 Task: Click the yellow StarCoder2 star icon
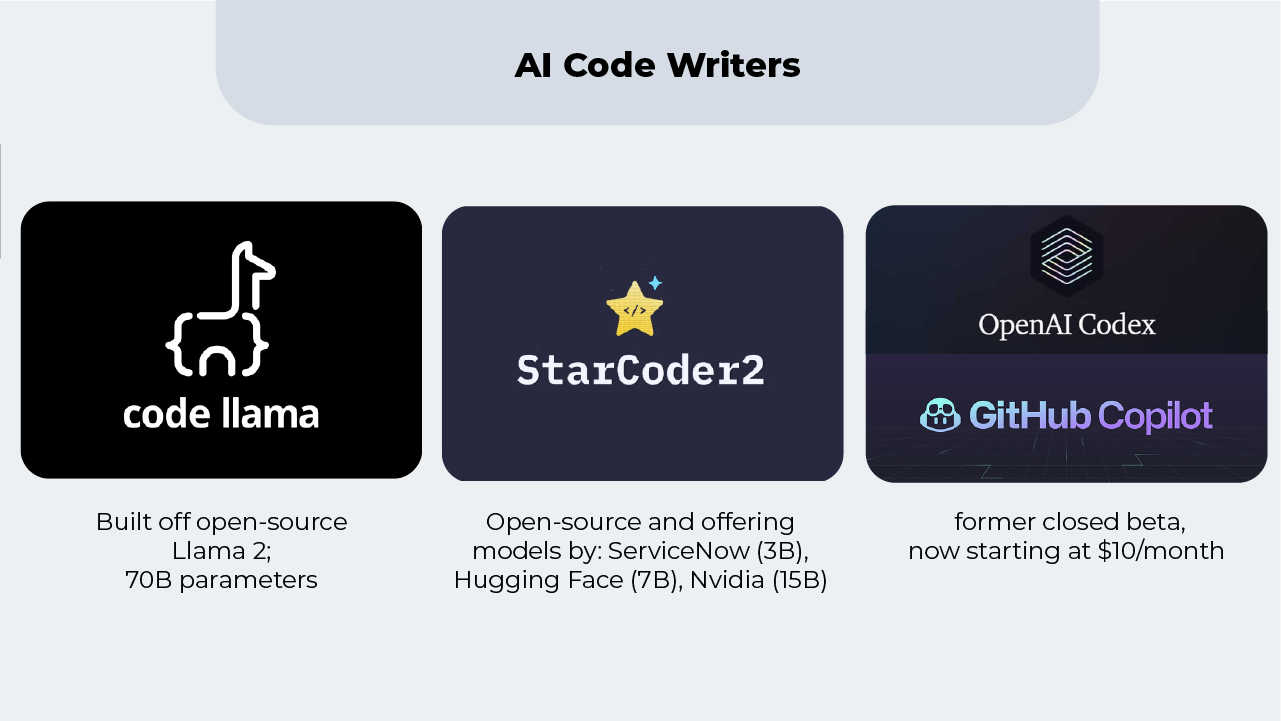634,309
